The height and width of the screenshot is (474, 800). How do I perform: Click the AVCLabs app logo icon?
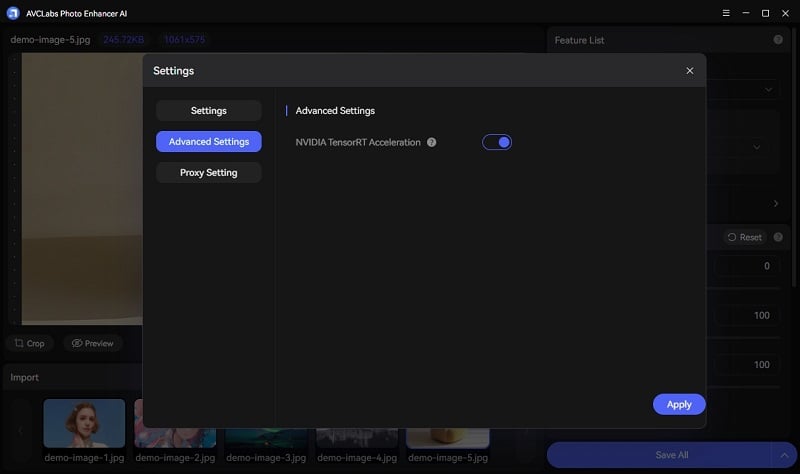tap(13, 13)
